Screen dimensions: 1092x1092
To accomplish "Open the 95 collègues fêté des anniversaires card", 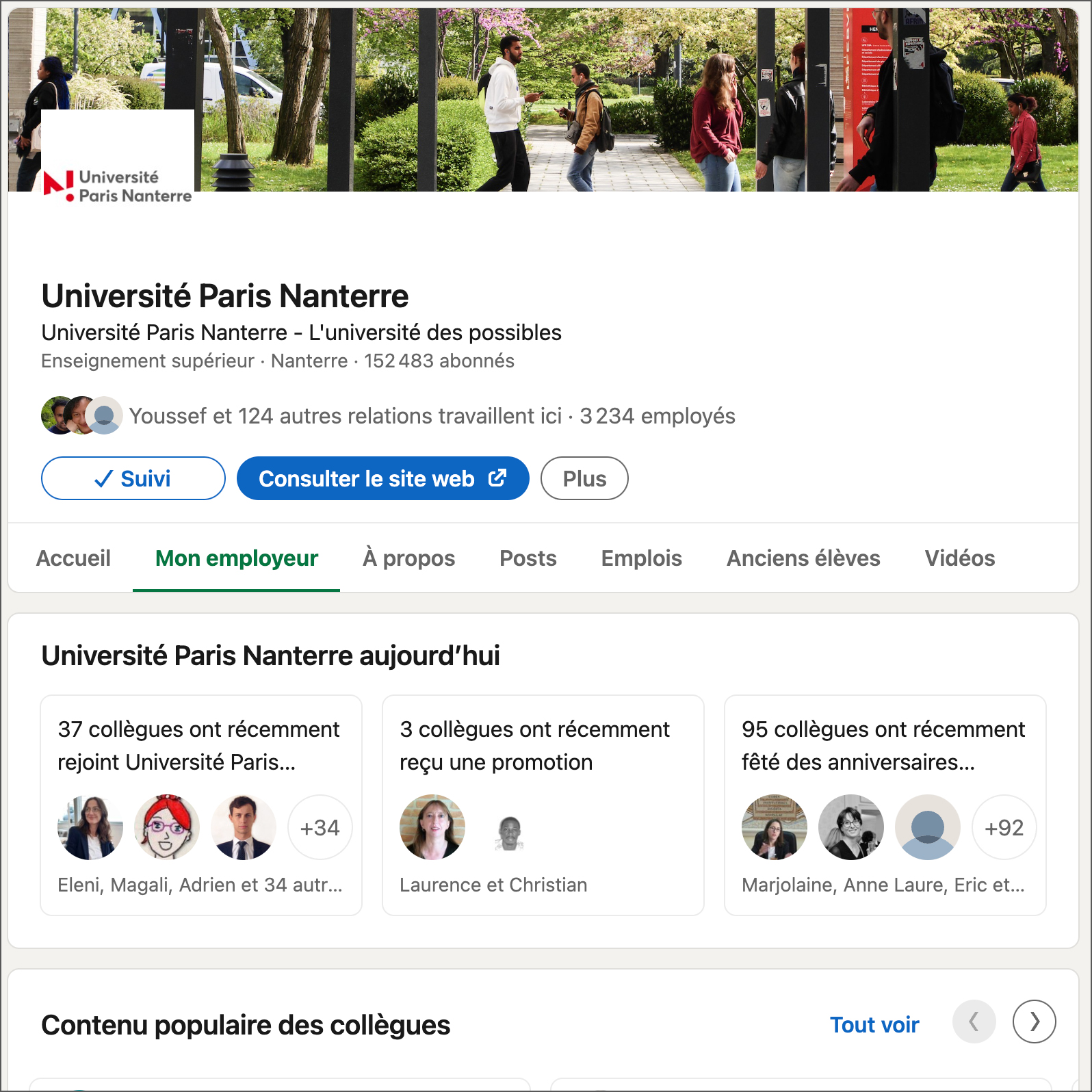I will coord(885,805).
